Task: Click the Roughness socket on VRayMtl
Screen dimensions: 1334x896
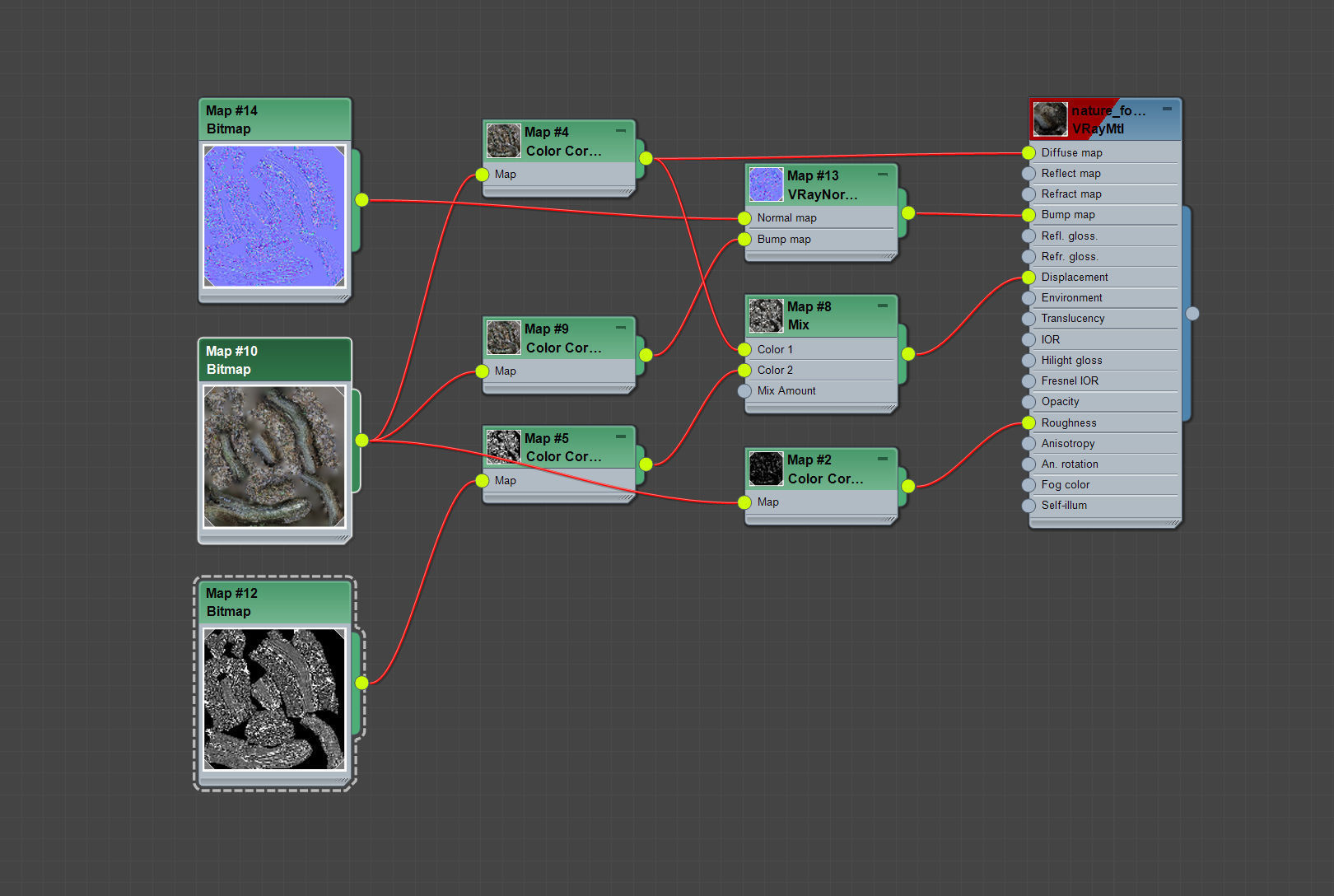Action: pos(1028,423)
